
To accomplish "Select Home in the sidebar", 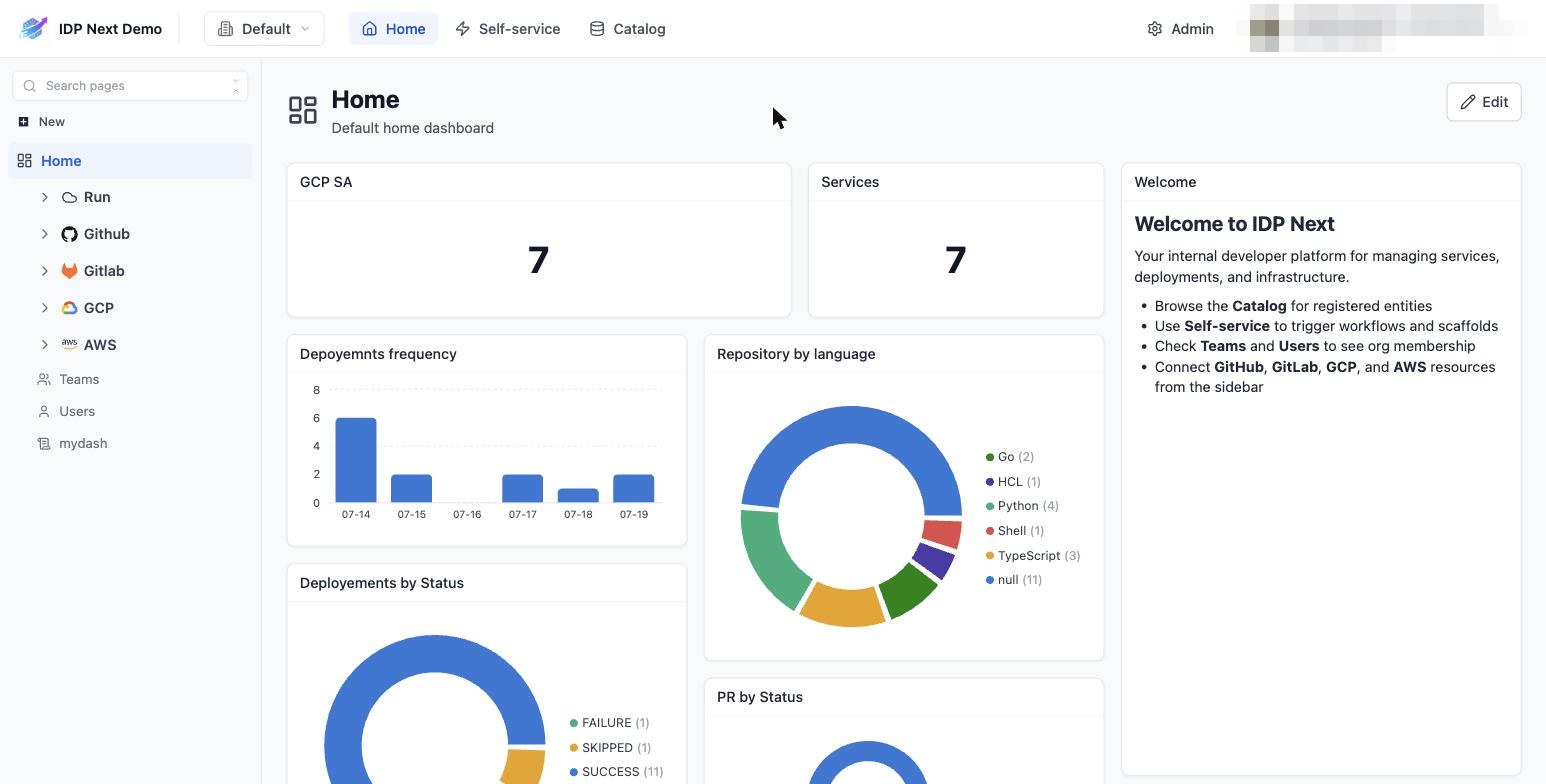I will (130, 161).
